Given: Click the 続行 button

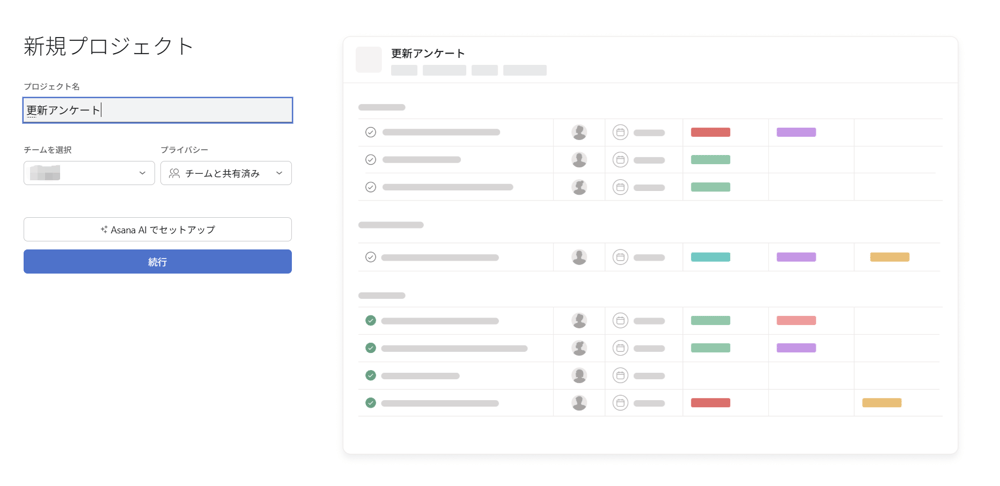Looking at the screenshot, I should pos(158,262).
